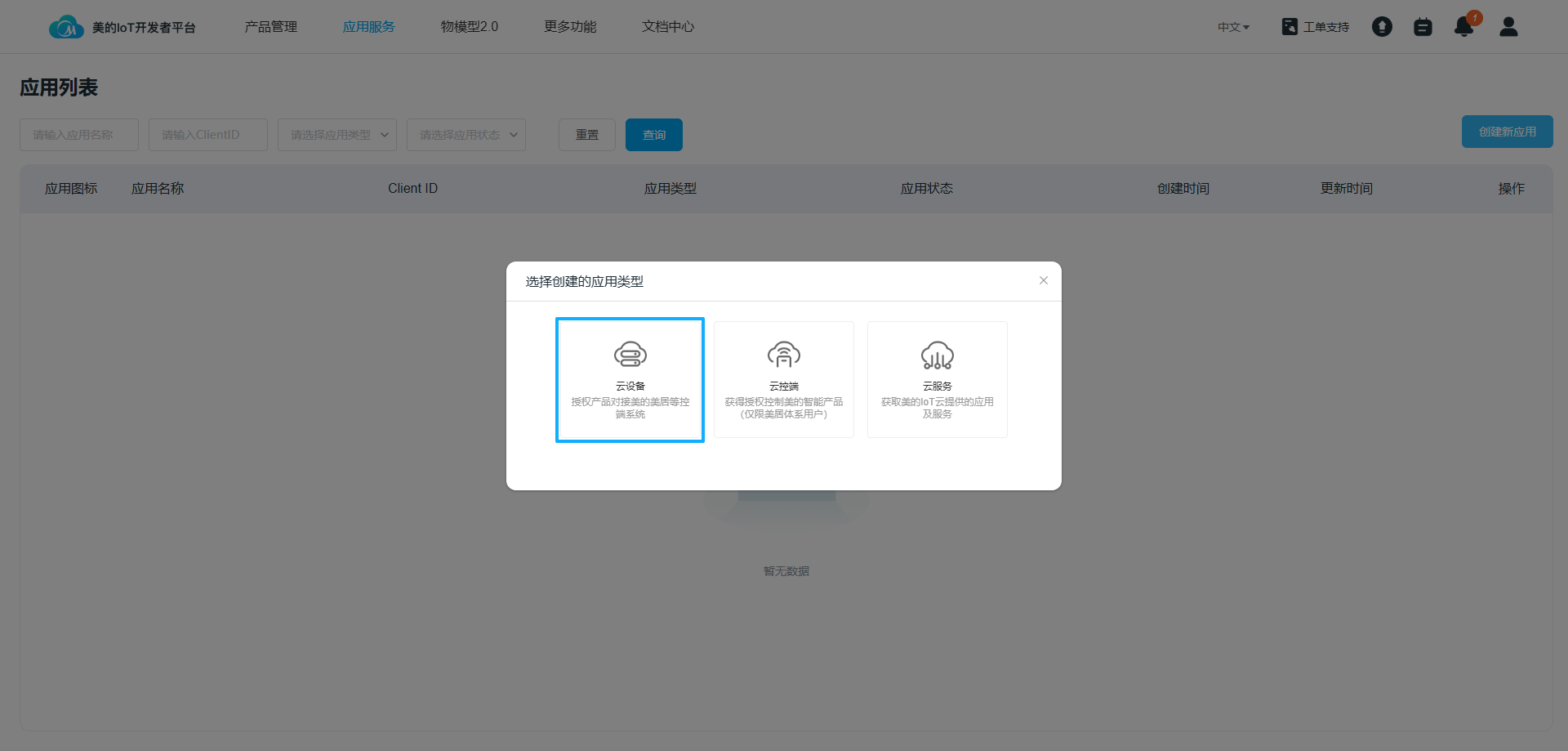Open the user profile icon
Viewport: 1568px width, 751px height.
click(1508, 27)
